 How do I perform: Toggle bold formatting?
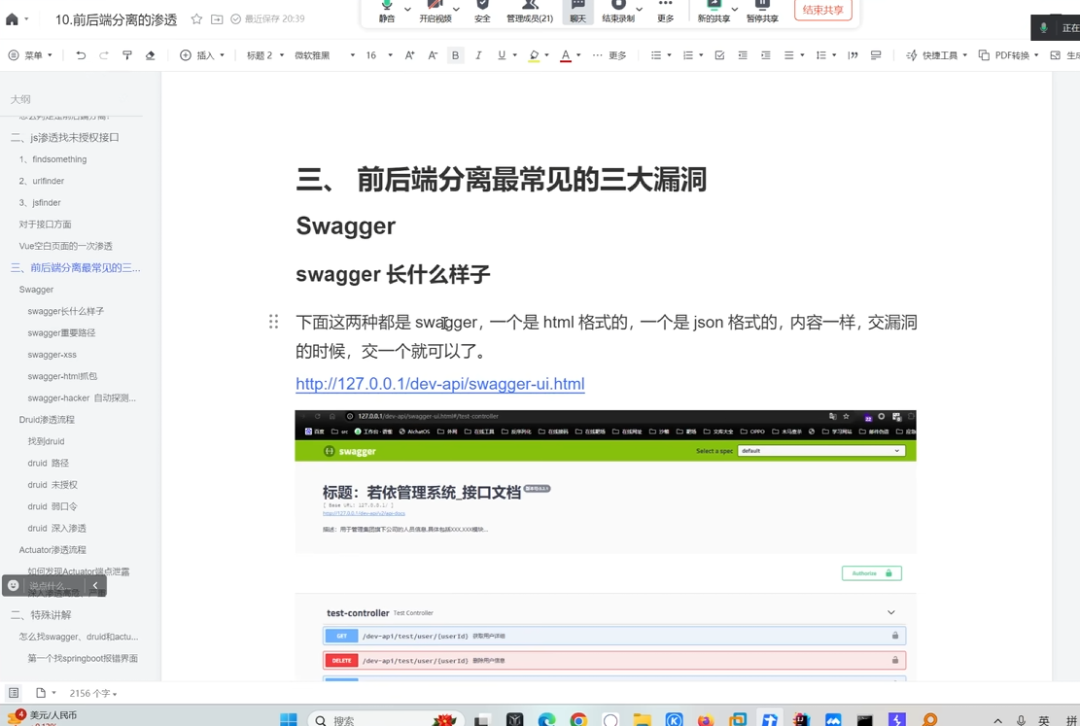455,55
